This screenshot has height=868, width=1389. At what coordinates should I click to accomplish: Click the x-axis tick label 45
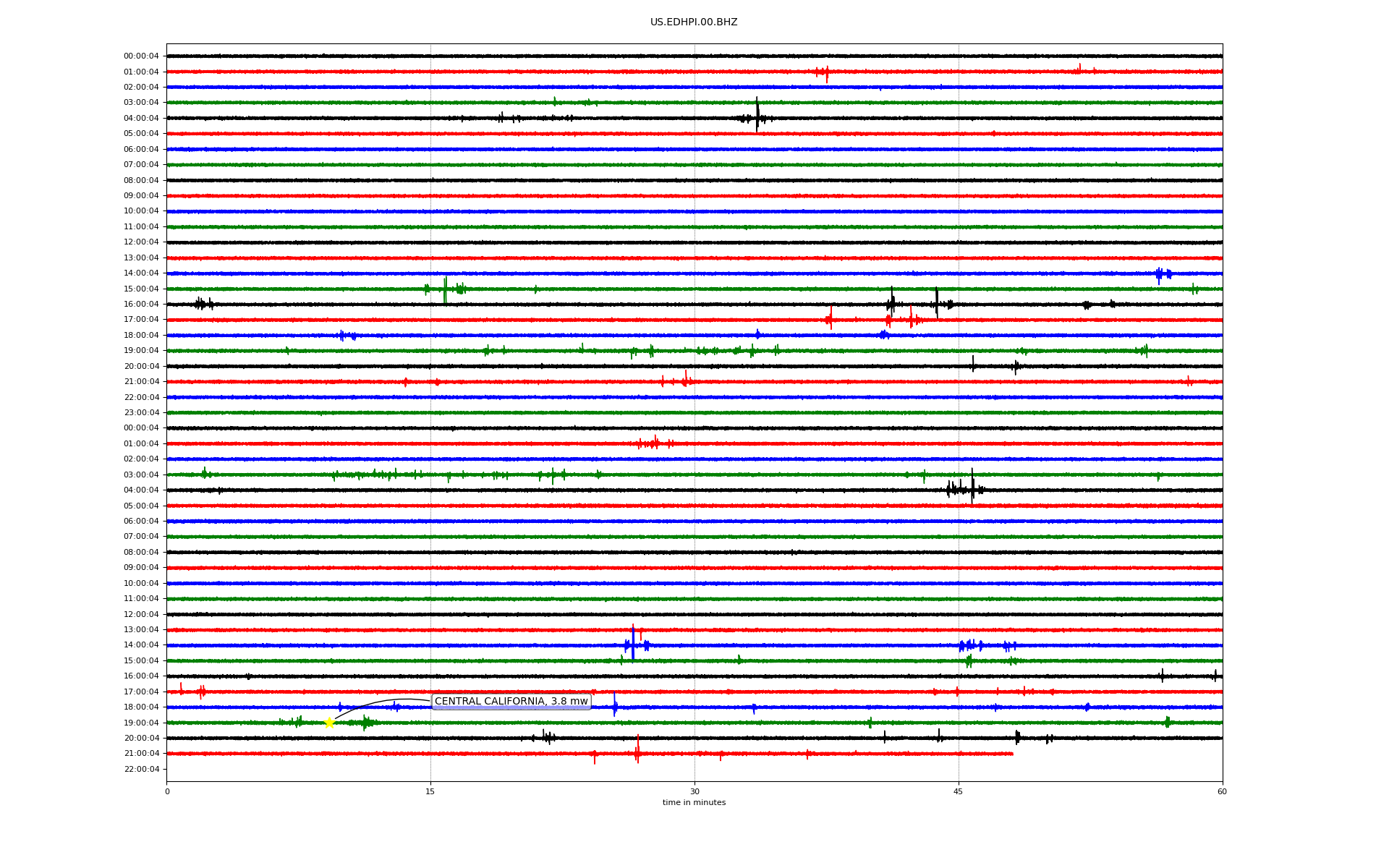tap(959, 791)
